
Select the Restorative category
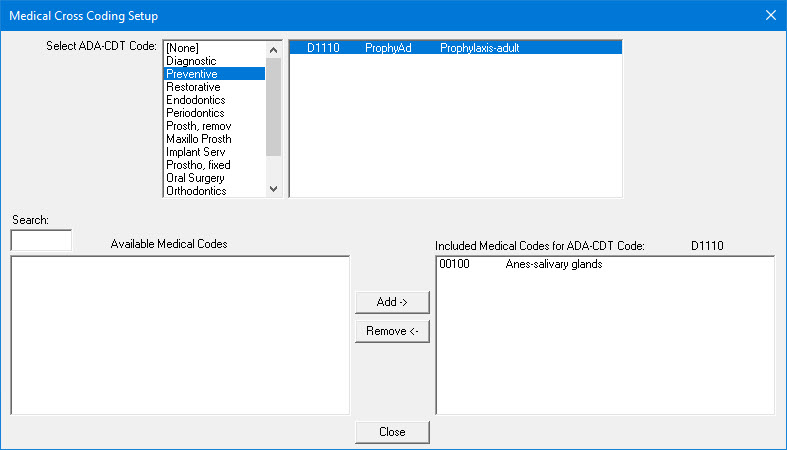(x=192, y=87)
